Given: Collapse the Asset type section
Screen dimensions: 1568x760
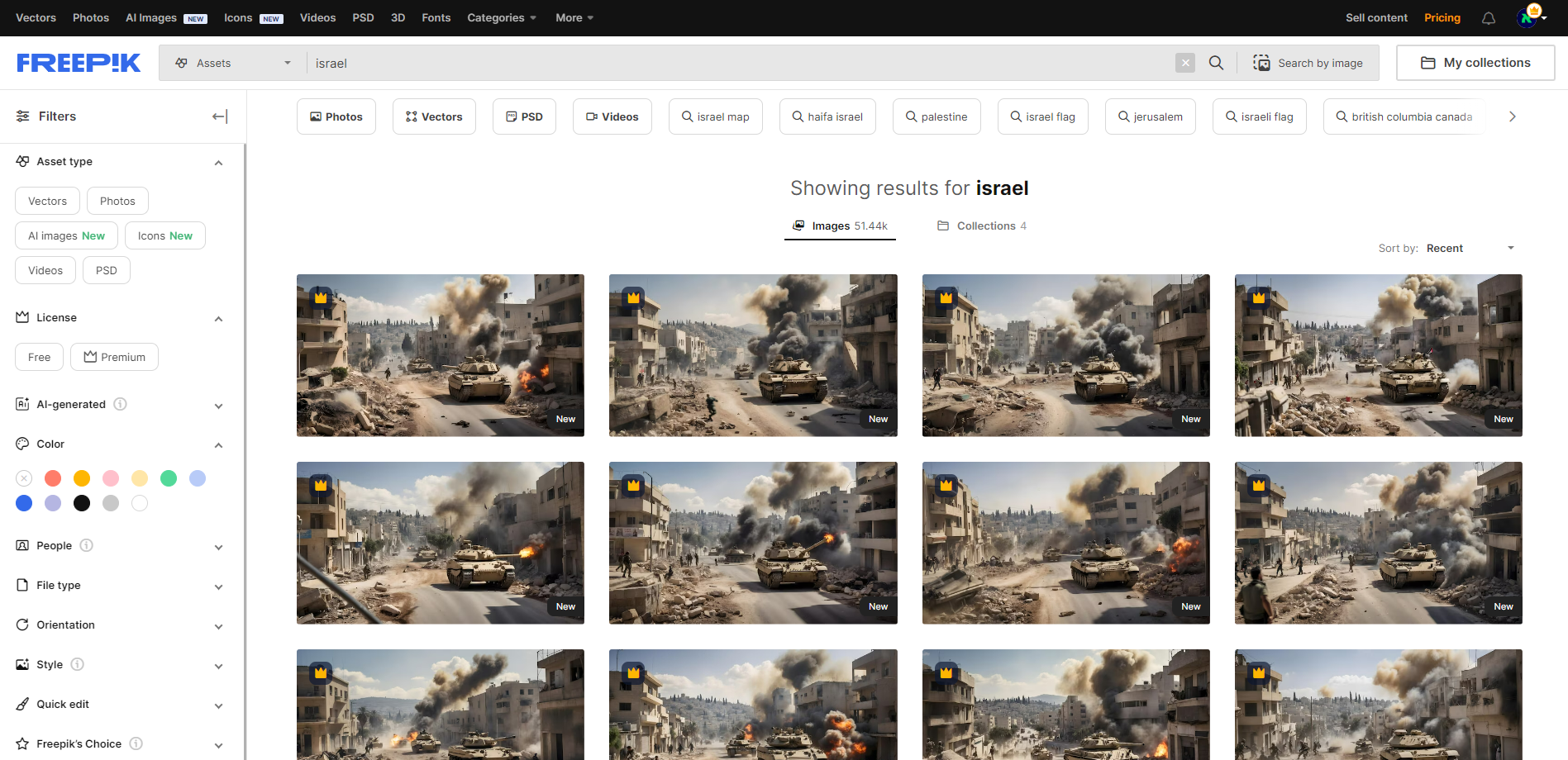Looking at the screenshot, I should click(219, 163).
